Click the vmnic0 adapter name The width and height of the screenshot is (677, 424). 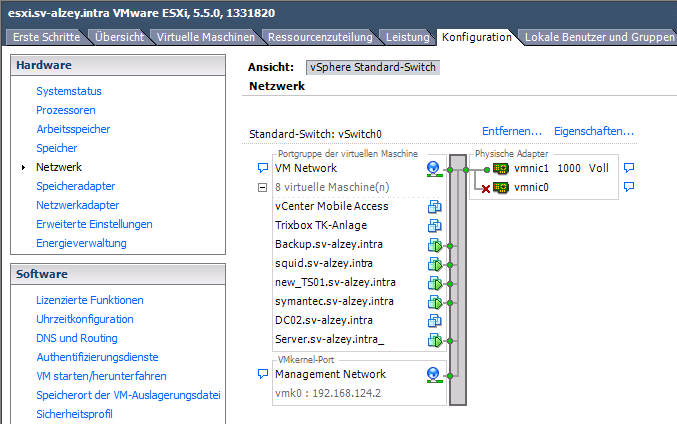[531, 187]
